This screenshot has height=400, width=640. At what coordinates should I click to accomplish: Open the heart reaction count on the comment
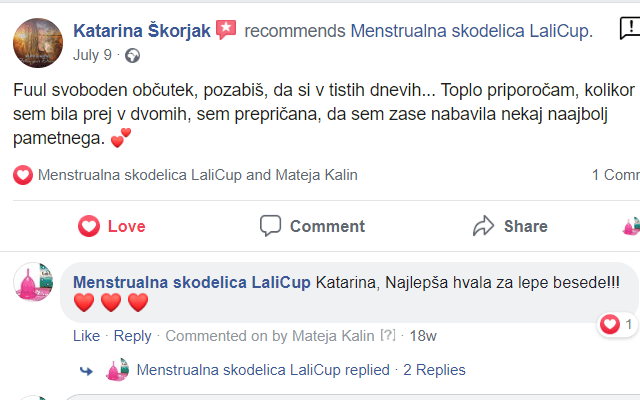pyautogui.click(x=616, y=324)
